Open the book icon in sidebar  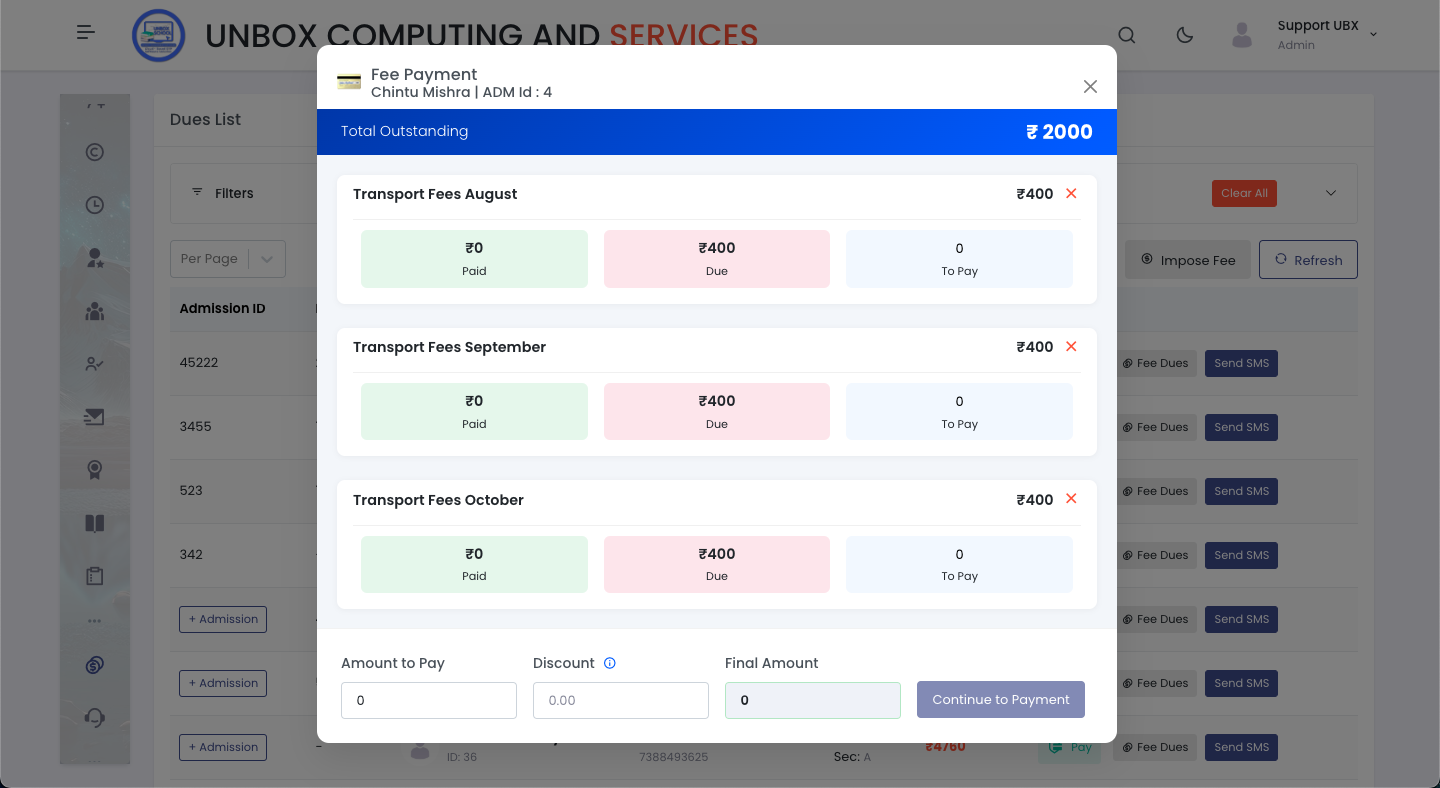[95, 524]
